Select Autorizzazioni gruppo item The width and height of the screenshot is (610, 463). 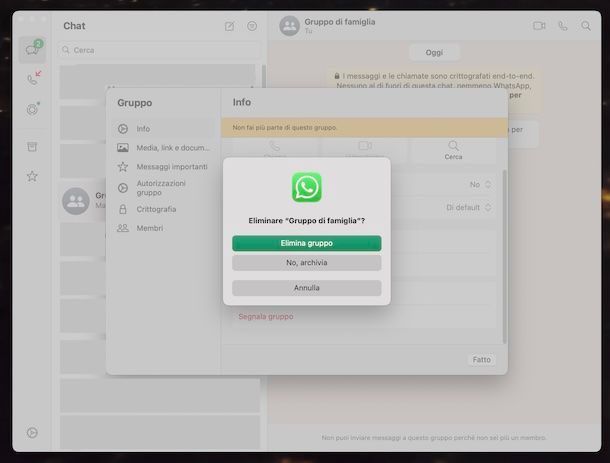(x=163, y=188)
